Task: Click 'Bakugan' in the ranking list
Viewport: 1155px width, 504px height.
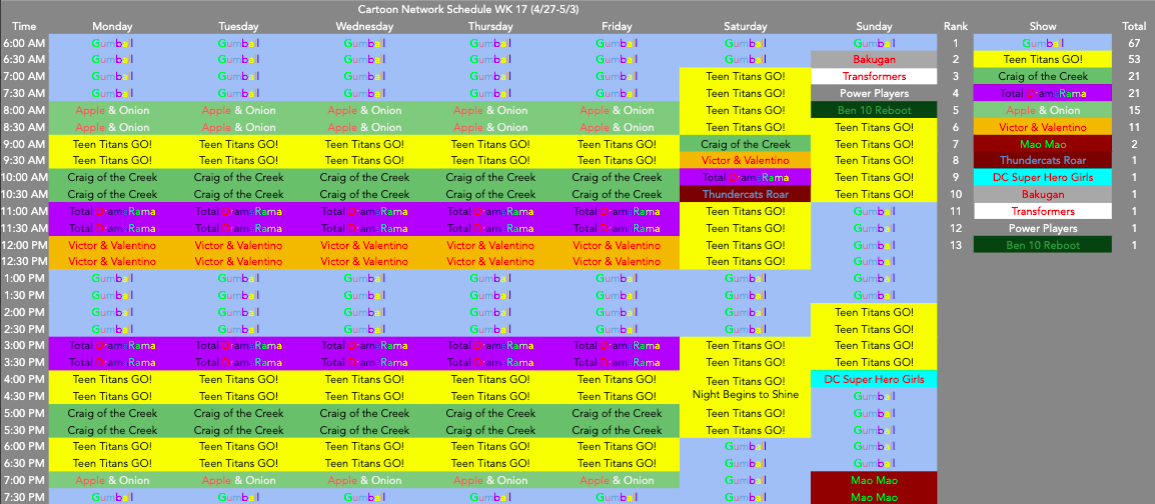Action: [x=1042, y=194]
